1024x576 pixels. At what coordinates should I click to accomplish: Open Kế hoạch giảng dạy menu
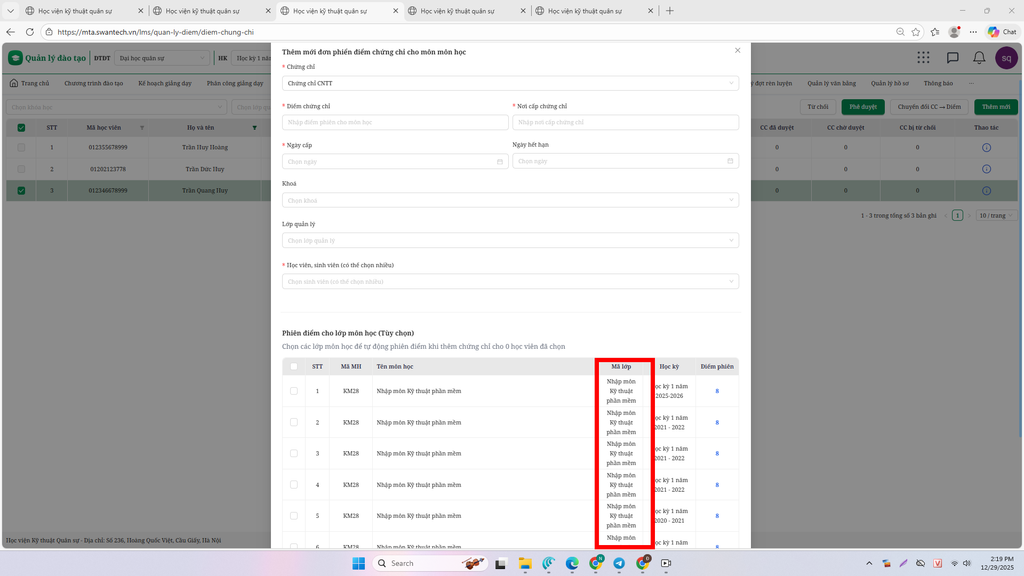click(x=165, y=84)
